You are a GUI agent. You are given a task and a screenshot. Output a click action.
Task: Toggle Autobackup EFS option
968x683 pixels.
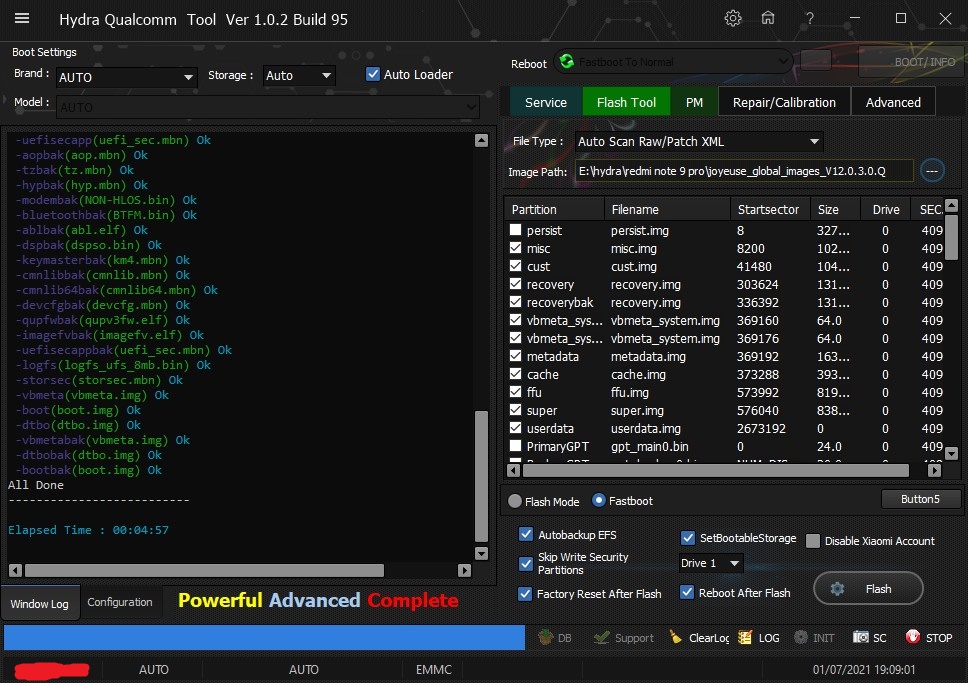pos(526,534)
